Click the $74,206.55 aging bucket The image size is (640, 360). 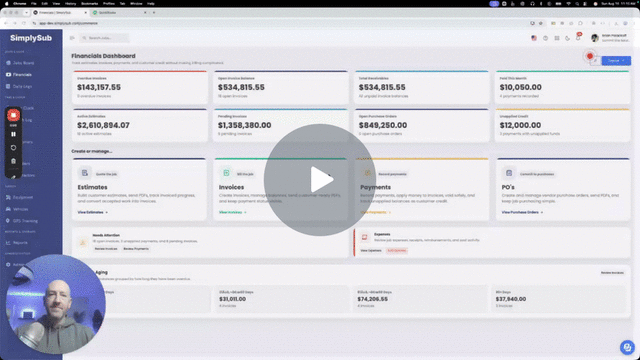click(420, 299)
